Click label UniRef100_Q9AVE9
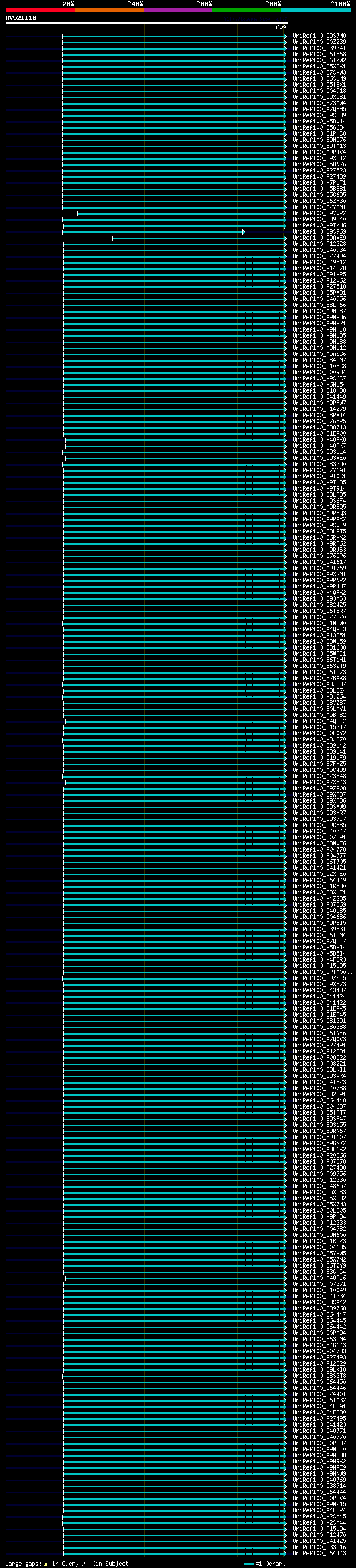 319,238
